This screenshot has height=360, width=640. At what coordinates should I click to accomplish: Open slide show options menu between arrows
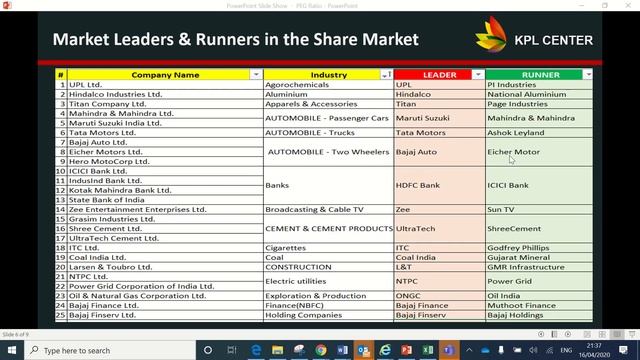(554, 334)
